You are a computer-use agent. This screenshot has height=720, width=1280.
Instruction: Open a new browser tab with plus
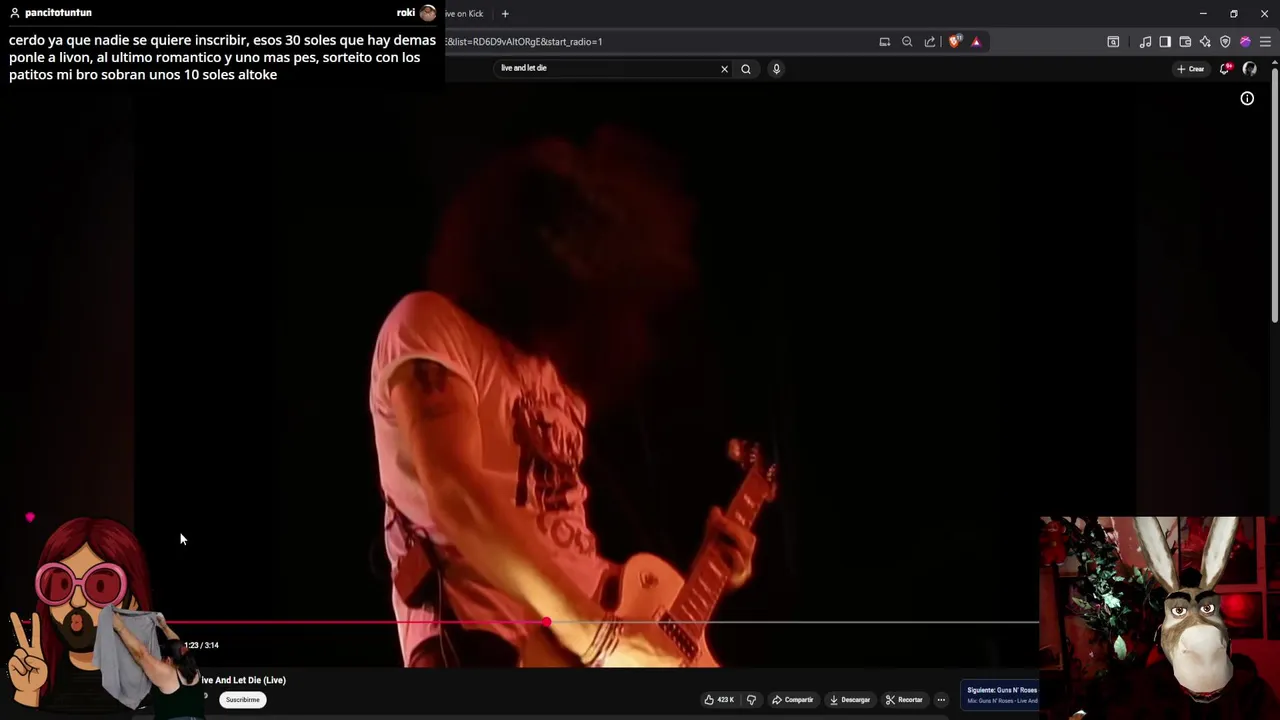tap(505, 14)
